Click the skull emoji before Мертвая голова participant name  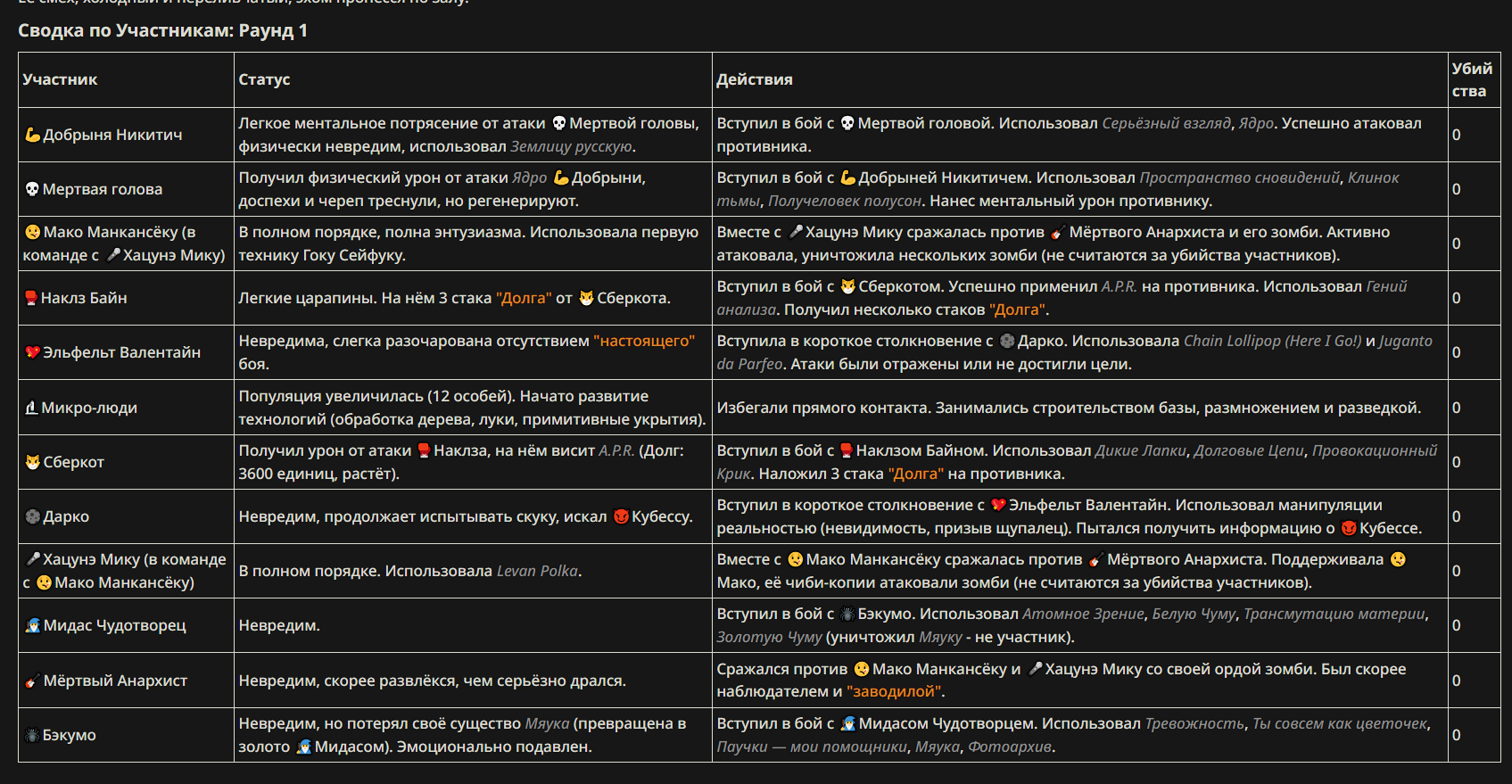[32, 189]
